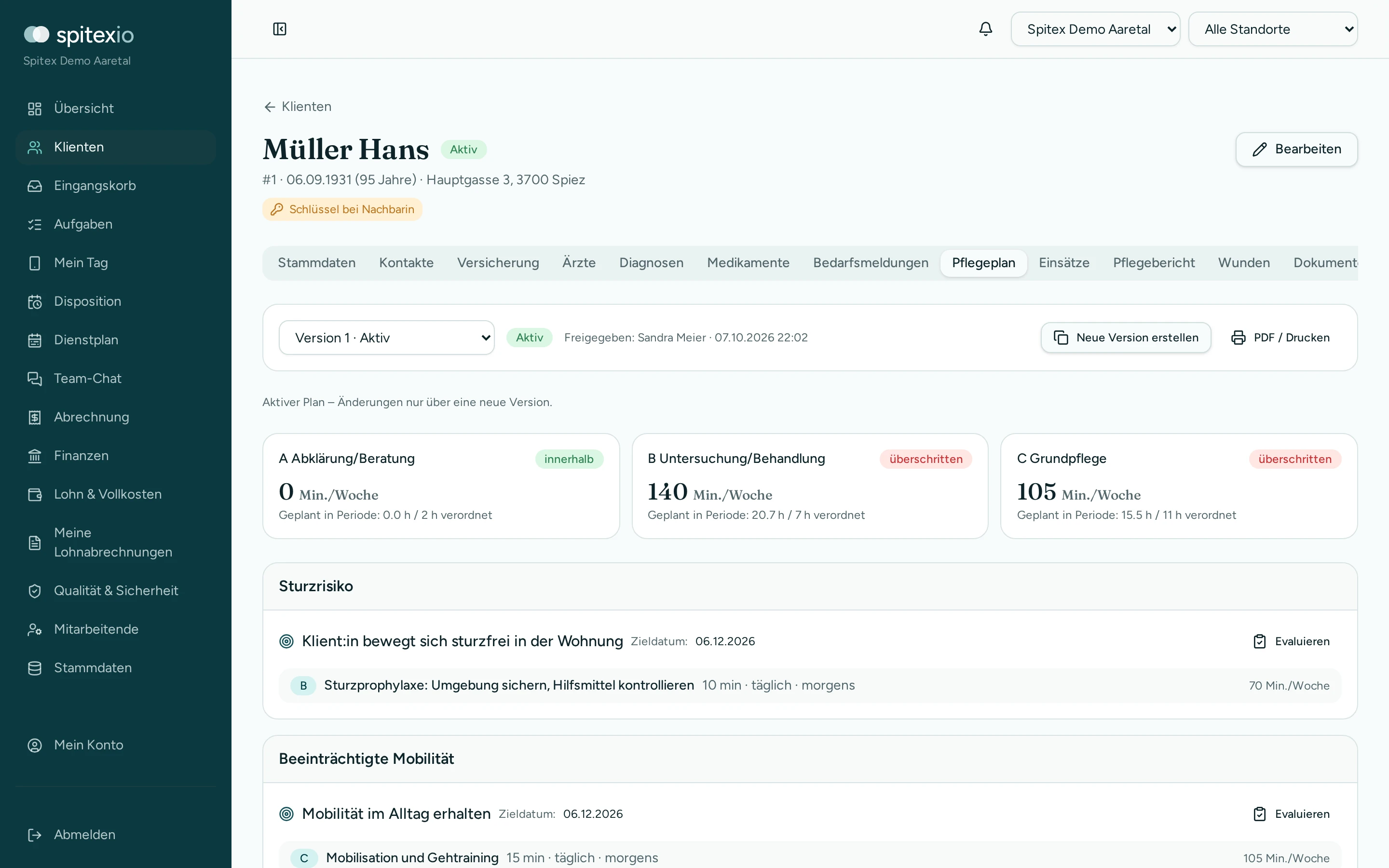Click Sturzprophylaxe intervention row
Screen dimensions: 1389x868
[810, 685]
